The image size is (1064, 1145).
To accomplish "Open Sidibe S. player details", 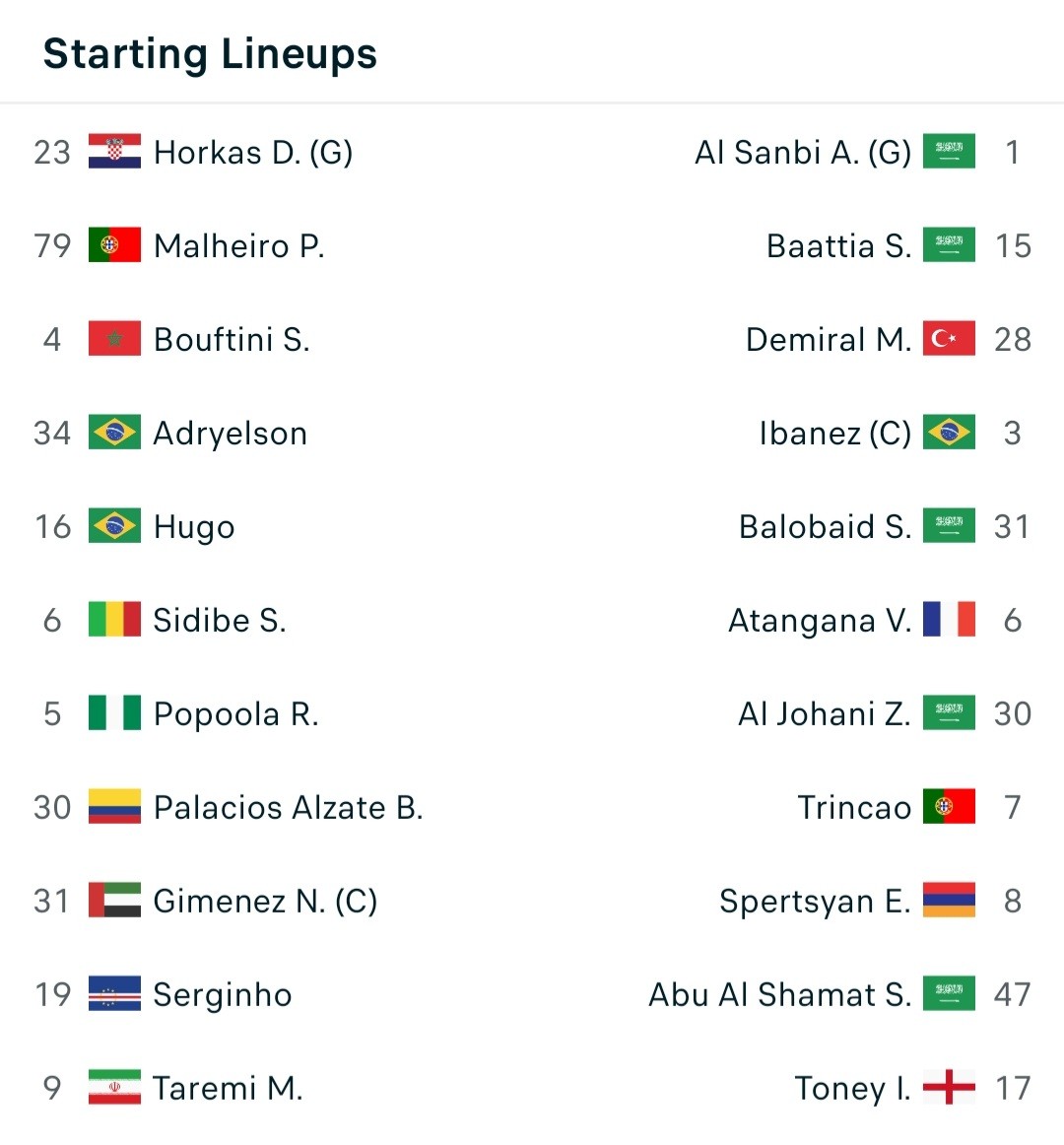I will 219,620.
